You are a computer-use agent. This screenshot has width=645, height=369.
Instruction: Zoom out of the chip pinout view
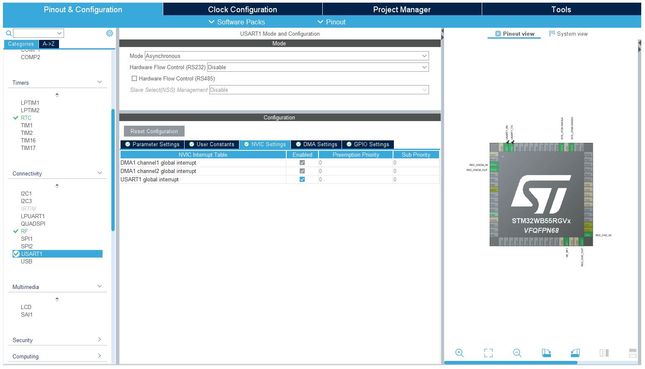(517, 353)
